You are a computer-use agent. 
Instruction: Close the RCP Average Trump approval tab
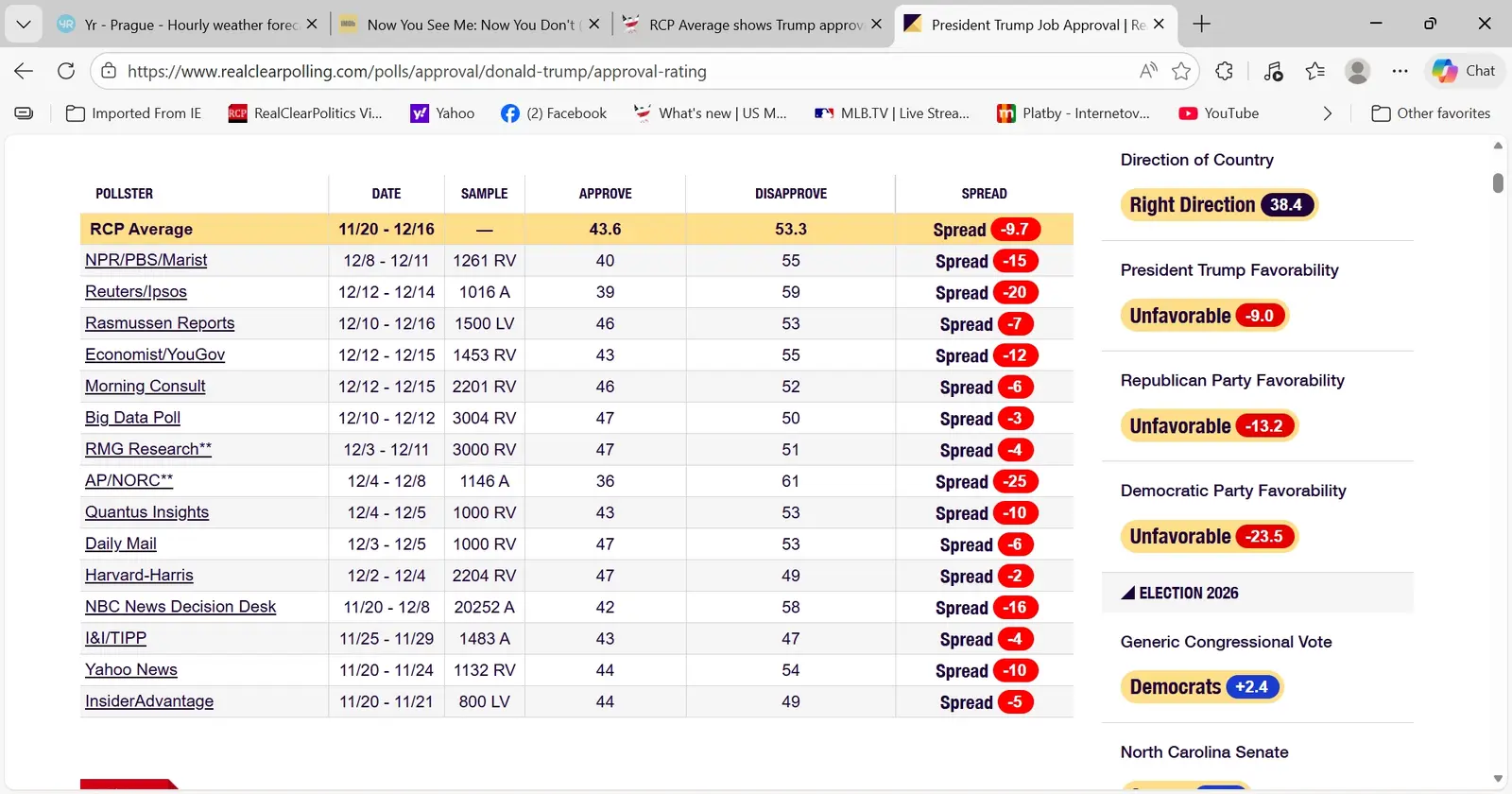pos(876,25)
